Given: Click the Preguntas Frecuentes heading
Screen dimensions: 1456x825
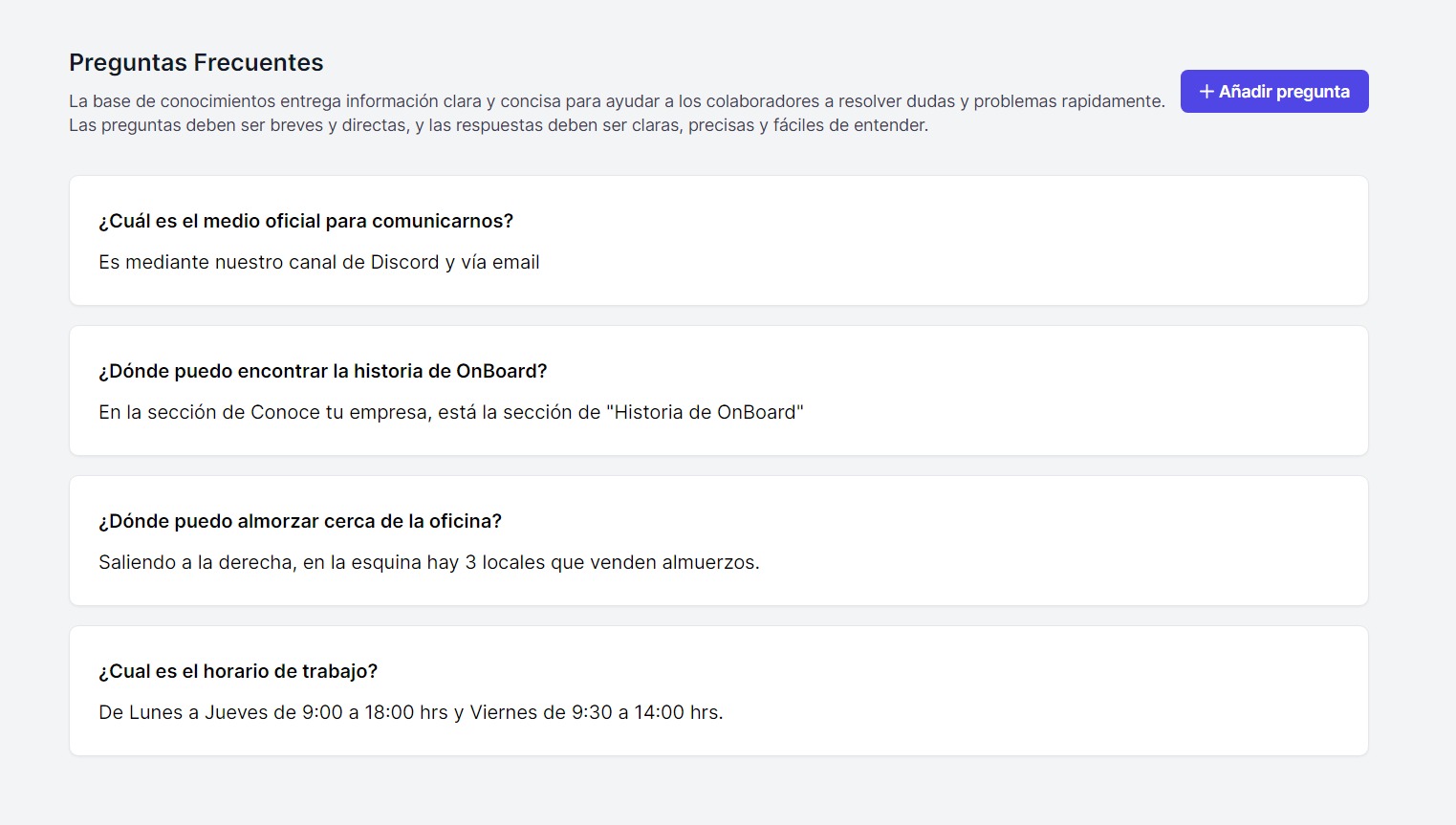Looking at the screenshot, I should click(196, 63).
